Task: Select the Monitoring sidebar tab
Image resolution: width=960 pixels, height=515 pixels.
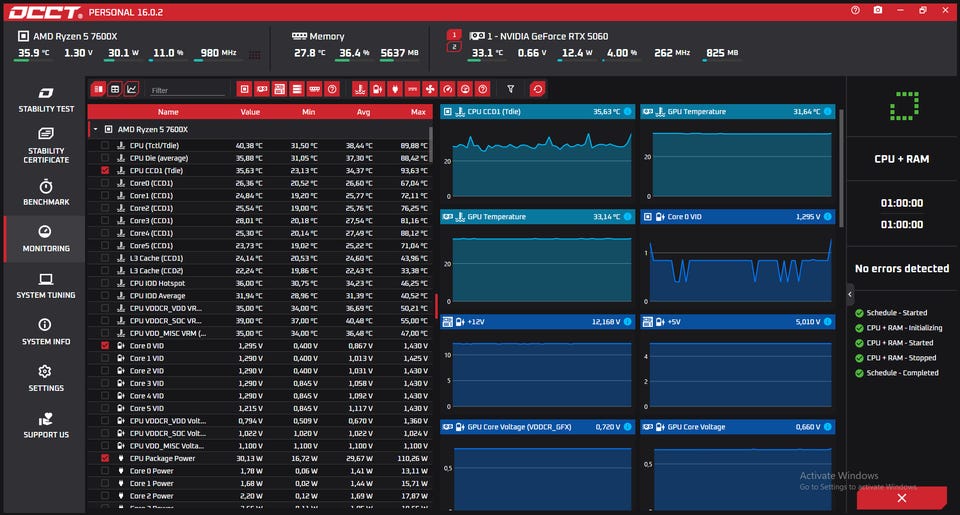Action: pos(46,239)
